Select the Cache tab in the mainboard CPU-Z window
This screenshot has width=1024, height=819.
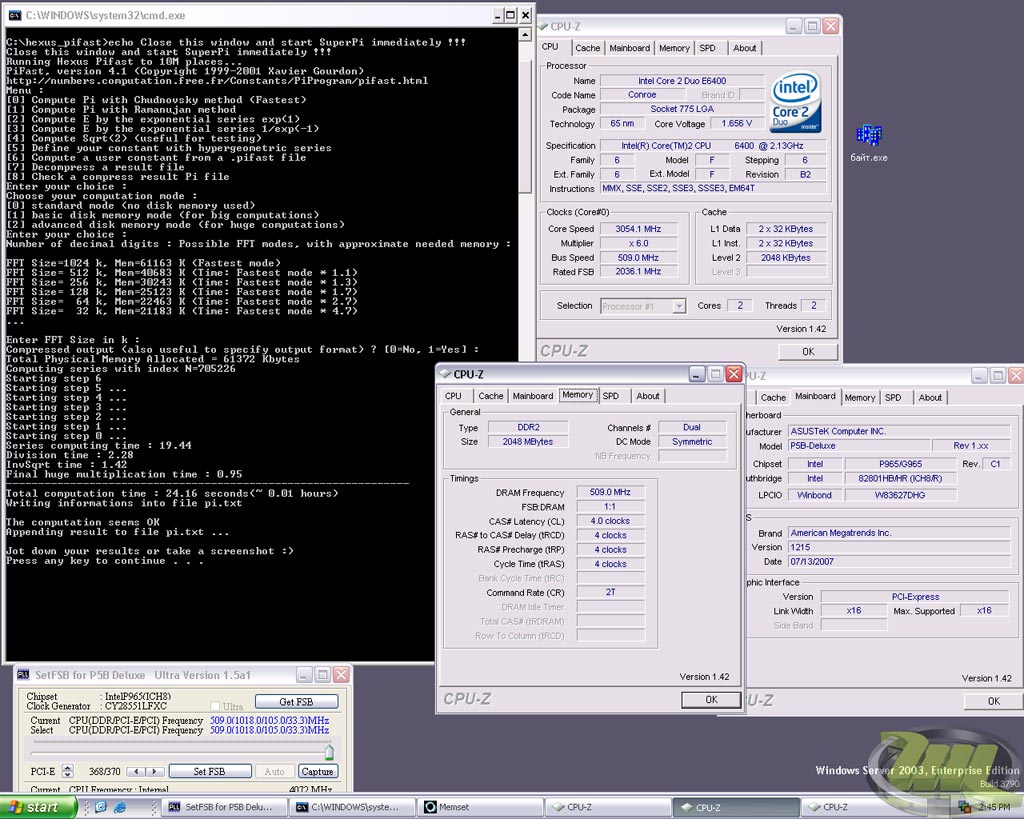[773, 397]
